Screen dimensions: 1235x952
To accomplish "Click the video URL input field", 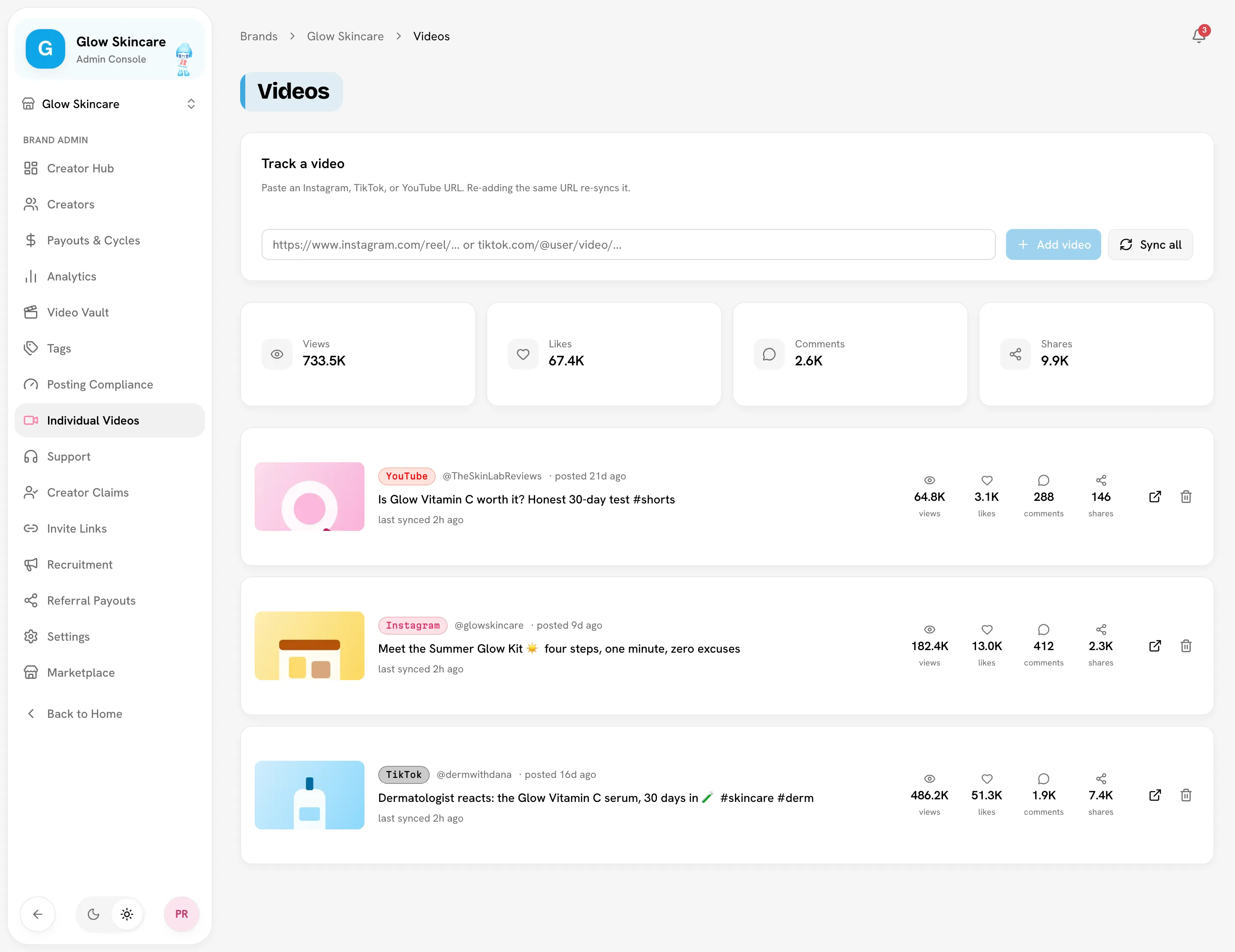I will (x=628, y=244).
